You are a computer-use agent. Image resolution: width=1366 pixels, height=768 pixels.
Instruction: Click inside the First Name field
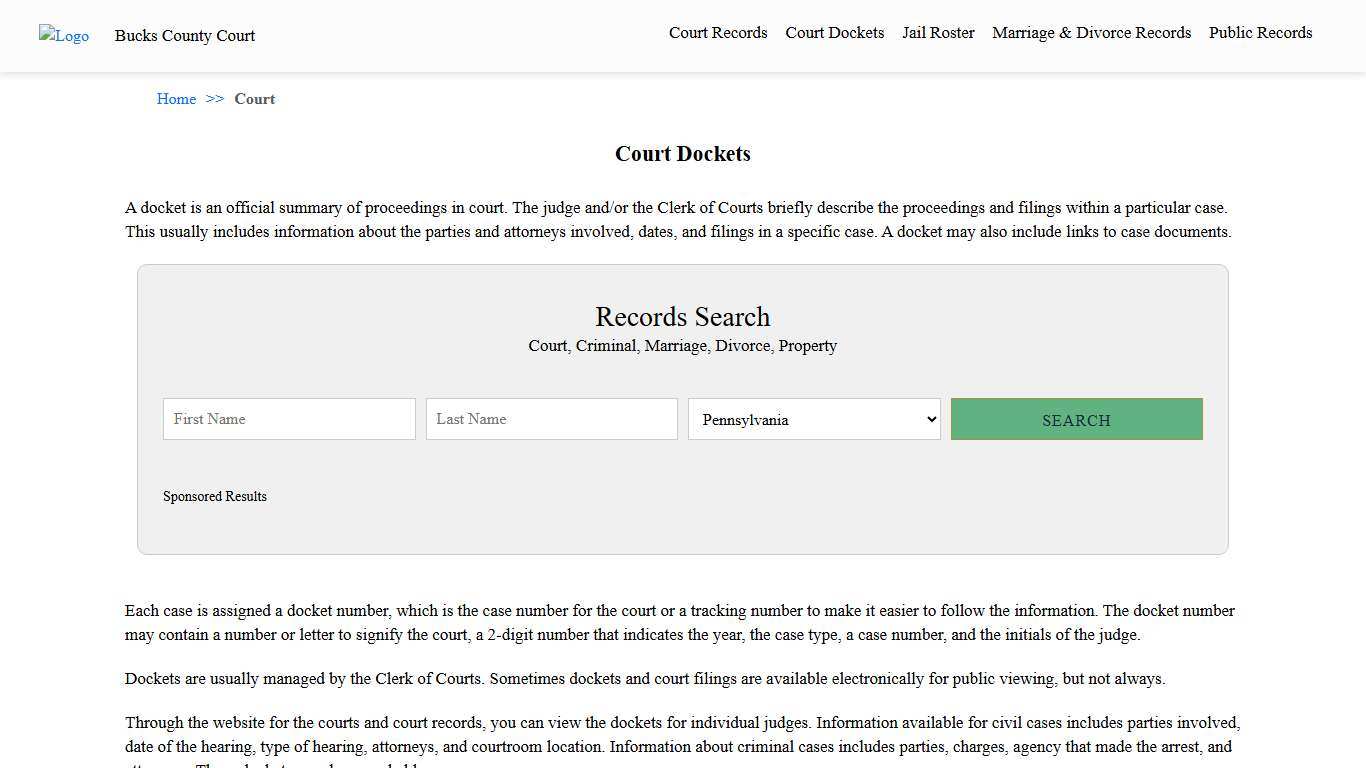click(288, 419)
